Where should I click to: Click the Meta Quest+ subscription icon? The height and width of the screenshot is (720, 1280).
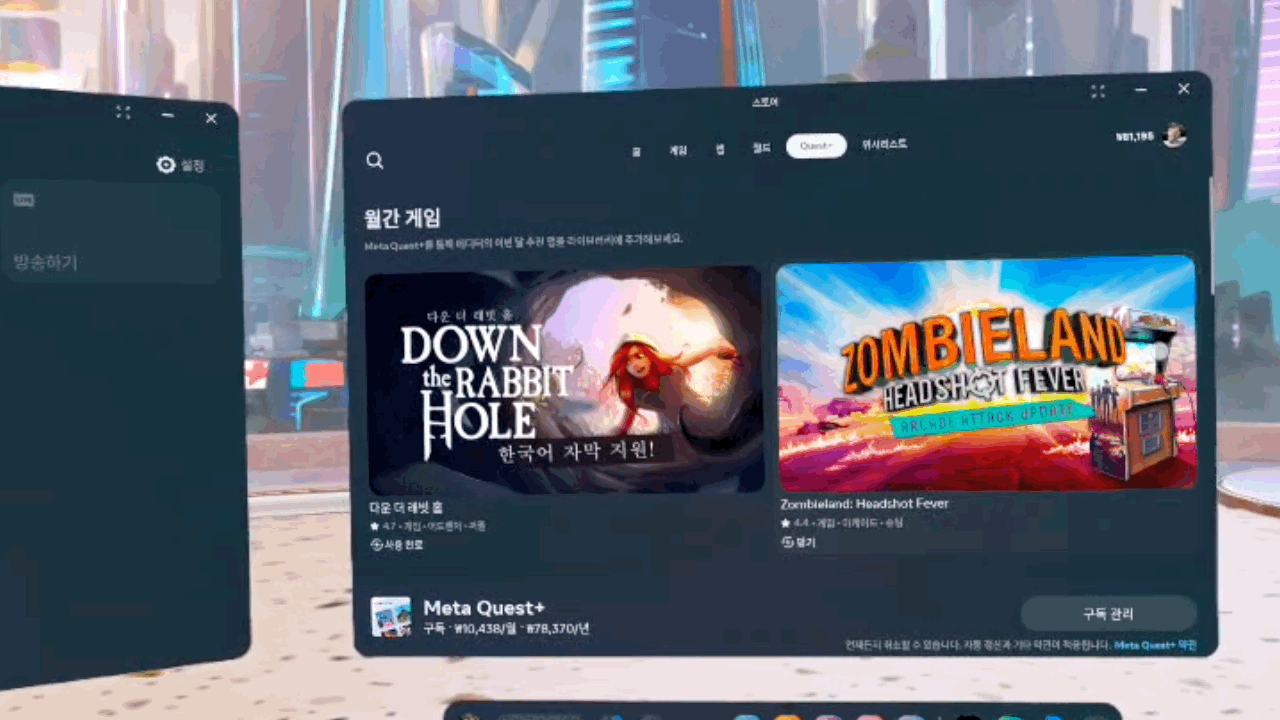(x=391, y=617)
